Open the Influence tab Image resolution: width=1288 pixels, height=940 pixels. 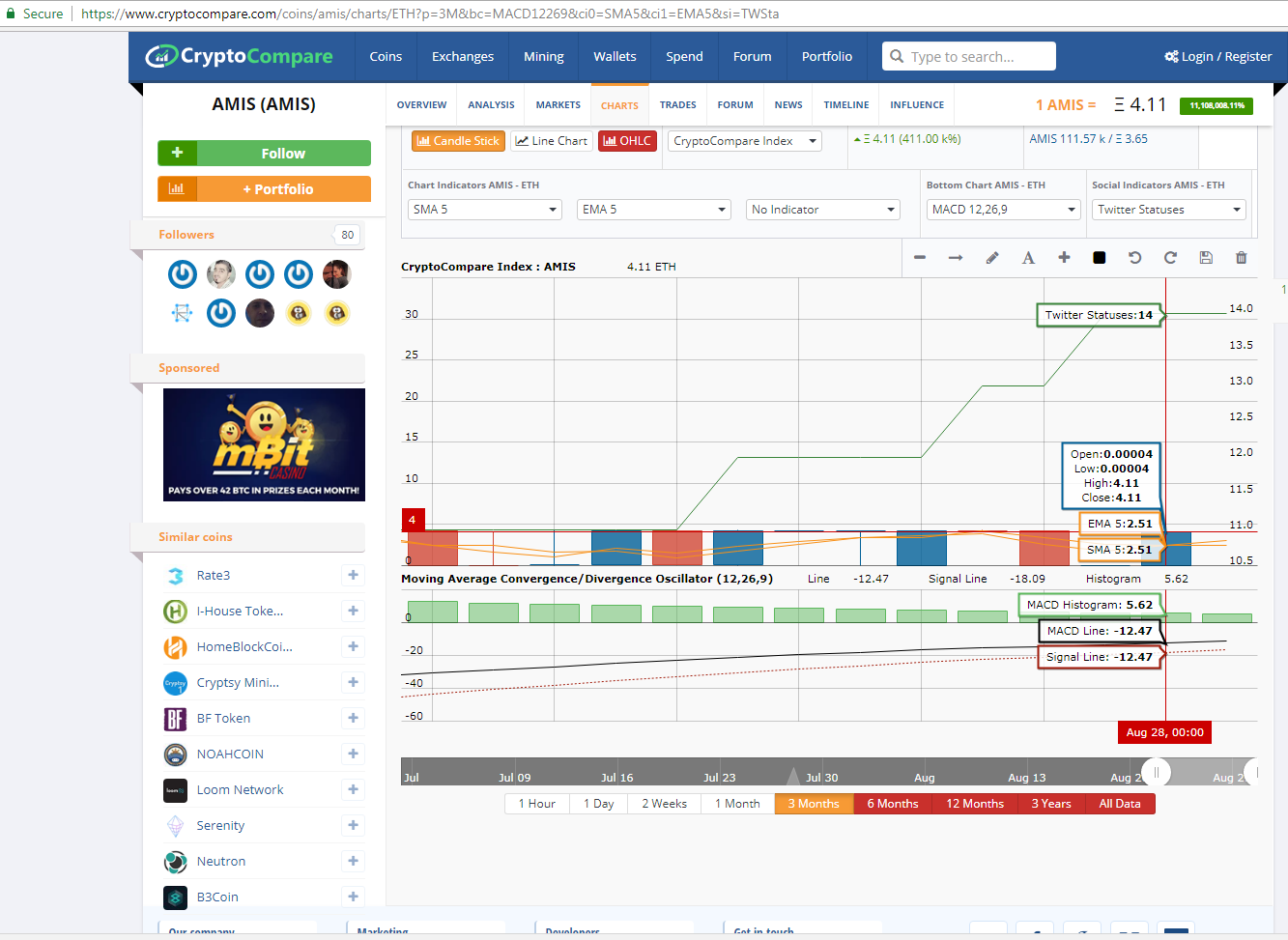[x=917, y=105]
